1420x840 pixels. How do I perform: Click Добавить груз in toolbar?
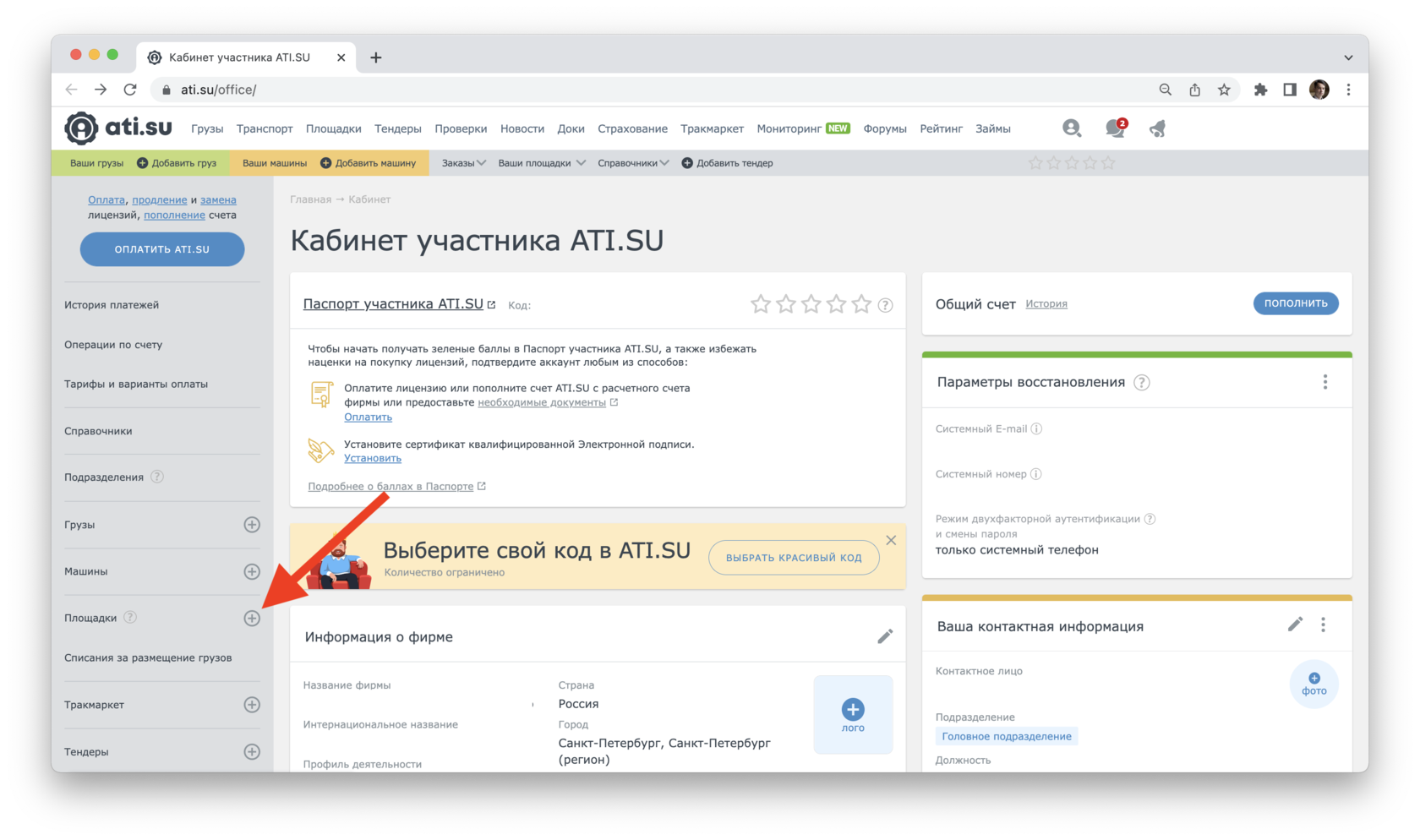click(x=177, y=163)
